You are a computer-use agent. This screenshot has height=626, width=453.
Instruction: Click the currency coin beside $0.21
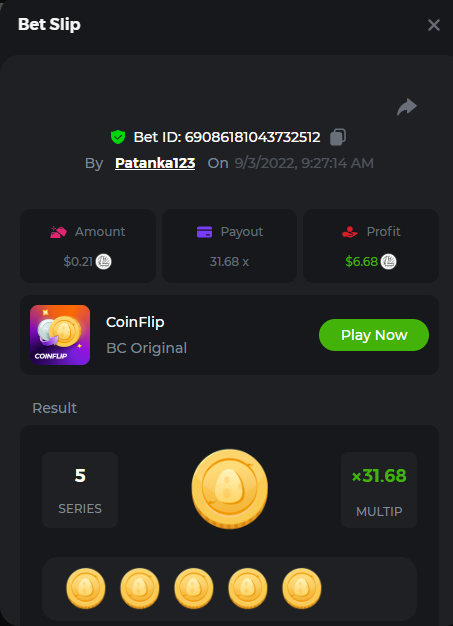tap(103, 262)
